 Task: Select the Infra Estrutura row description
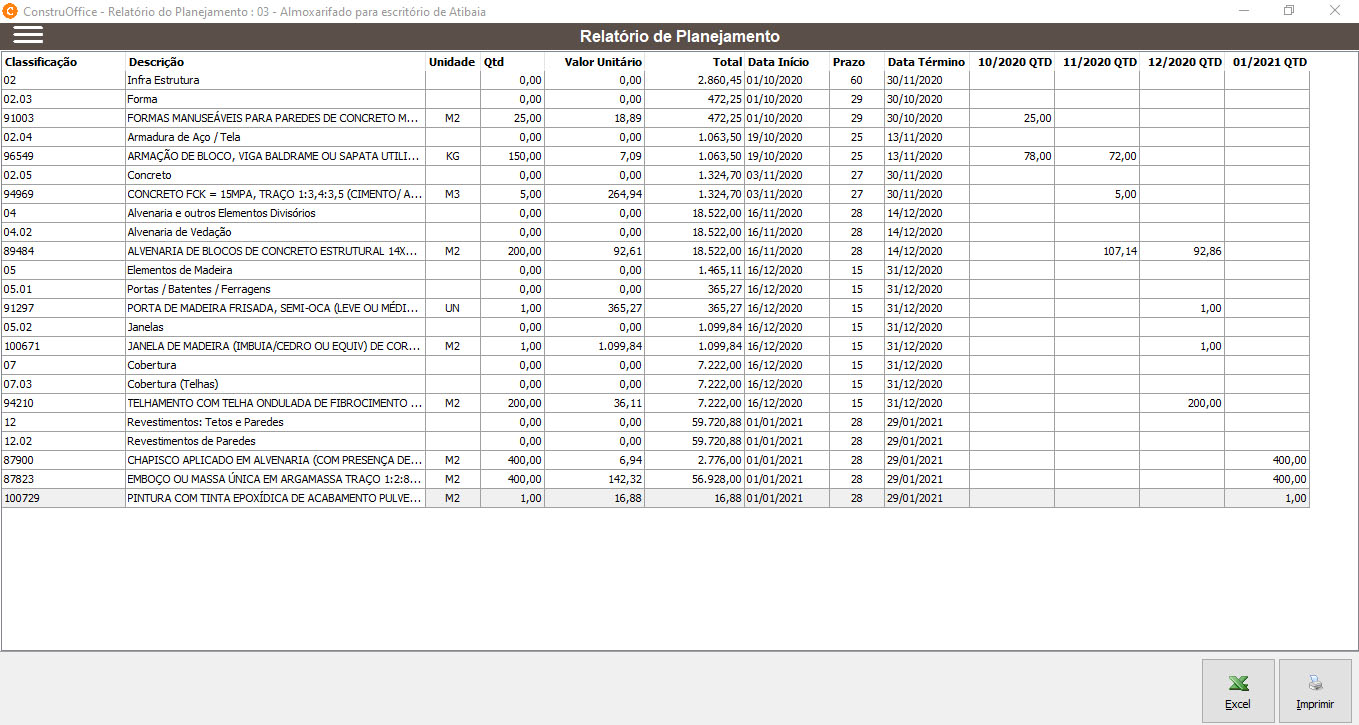tap(163, 80)
